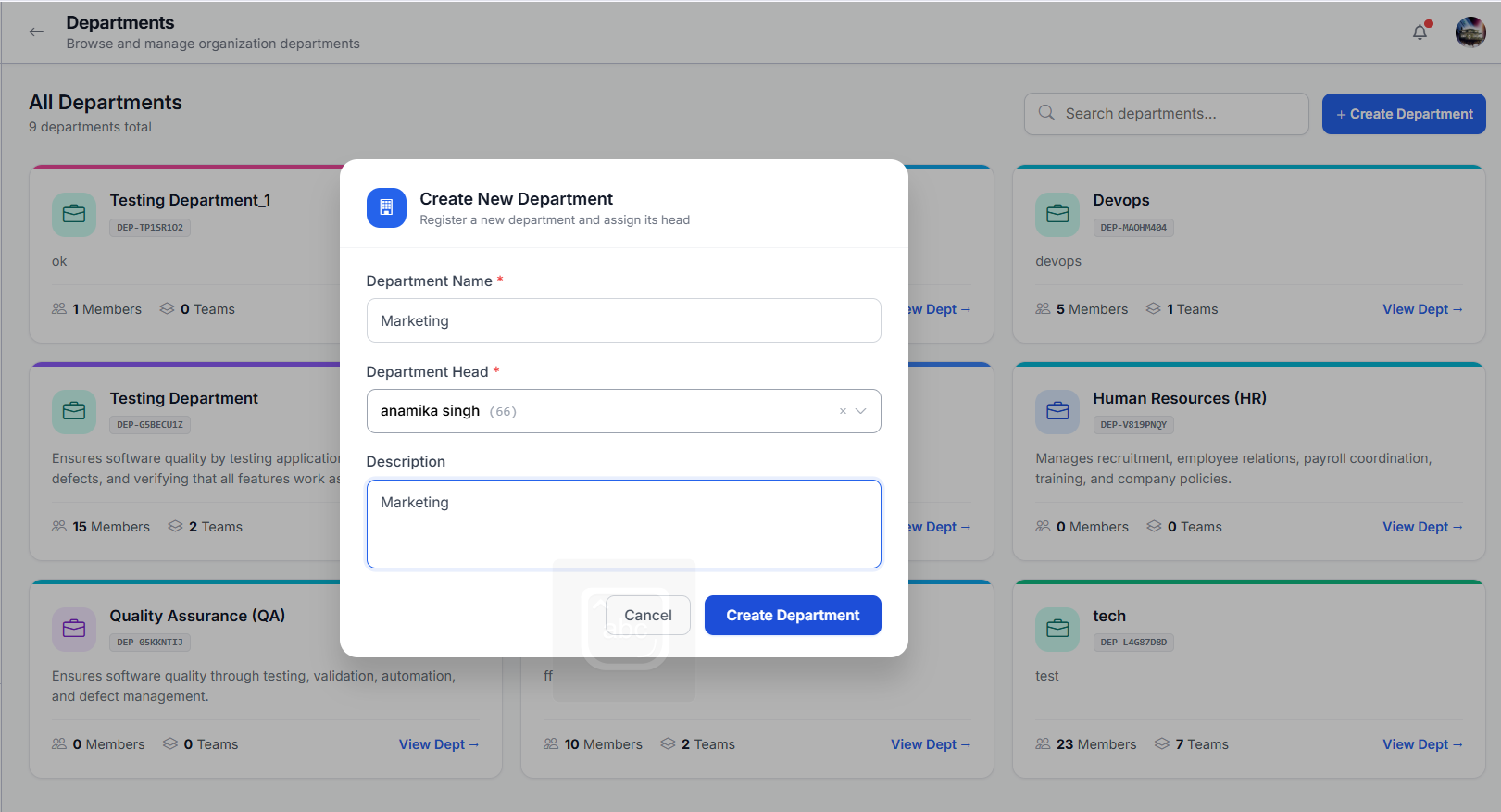This screenshot has width=1501, height=812.
Task: Click into the Description text area
Action: [623, 524]
